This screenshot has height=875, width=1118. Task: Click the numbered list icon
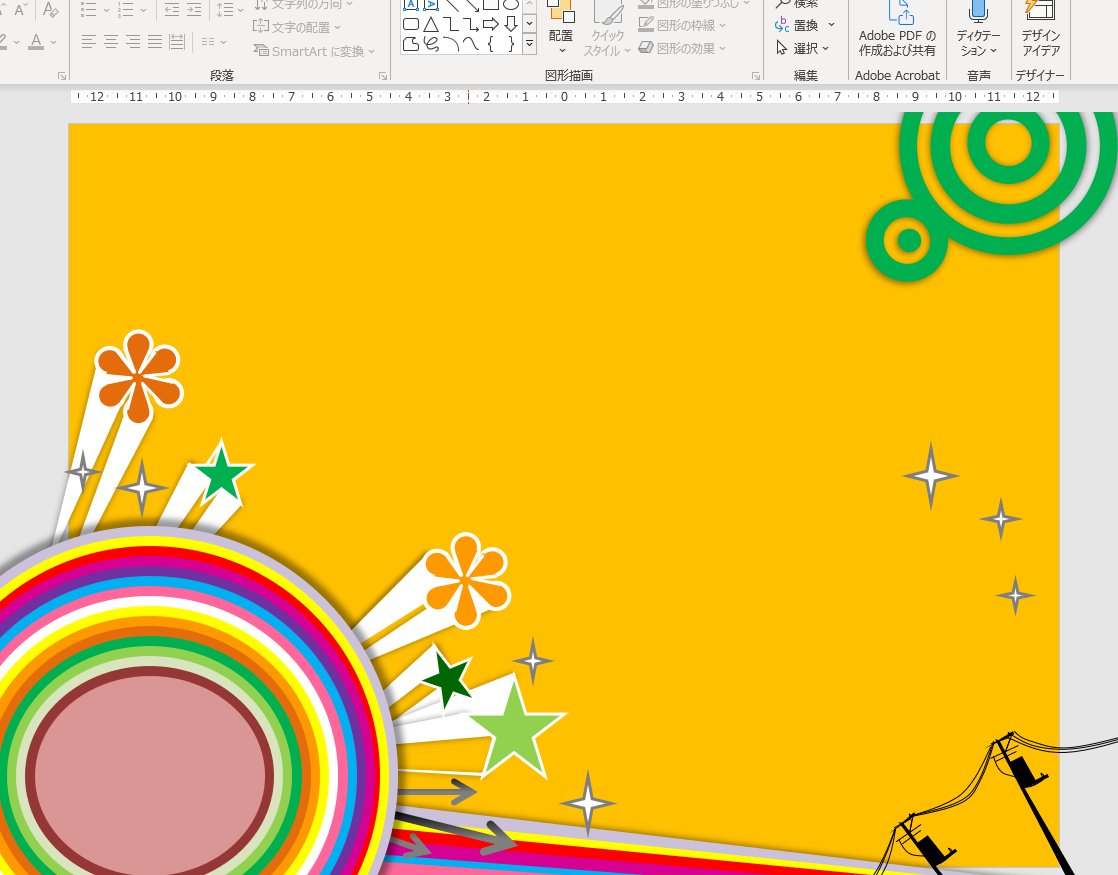126,9
